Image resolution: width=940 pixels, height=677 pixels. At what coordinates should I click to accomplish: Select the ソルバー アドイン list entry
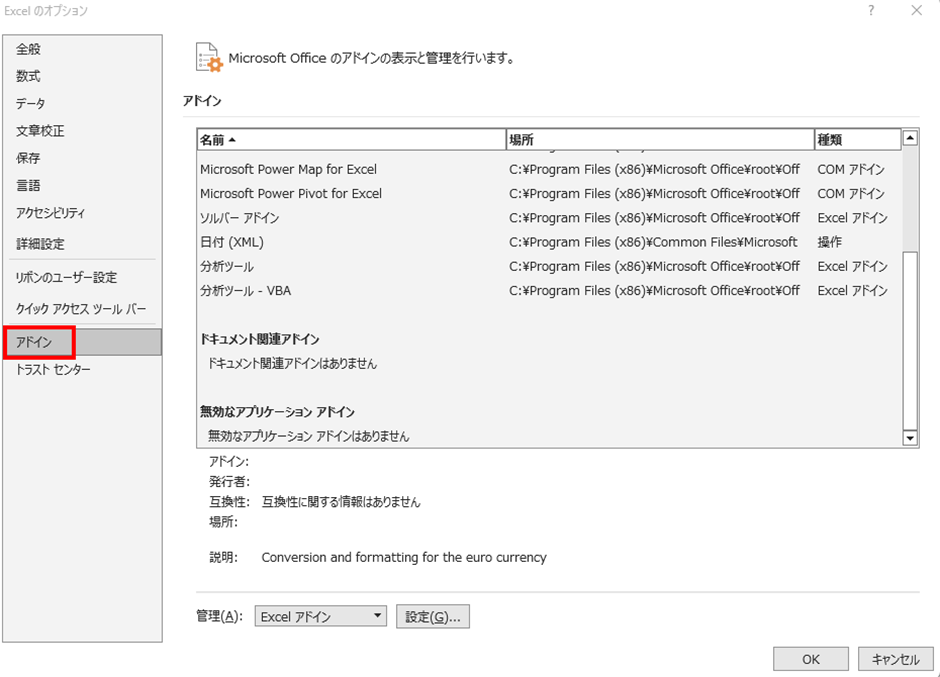[x=240, y=218]
